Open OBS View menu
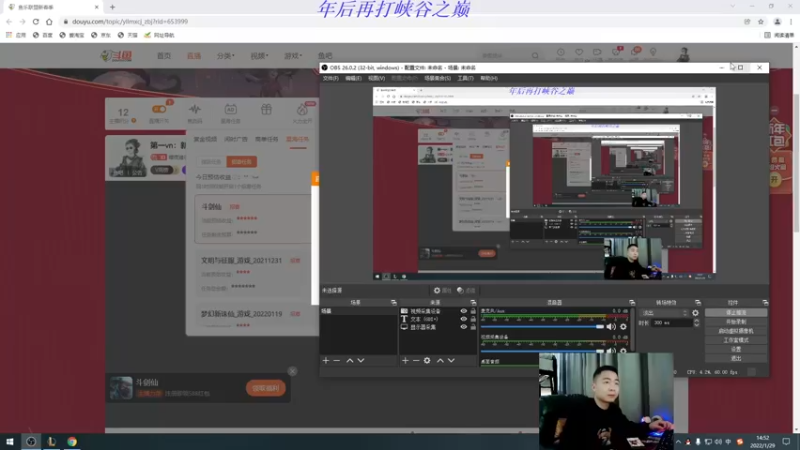 click(377, 78)
